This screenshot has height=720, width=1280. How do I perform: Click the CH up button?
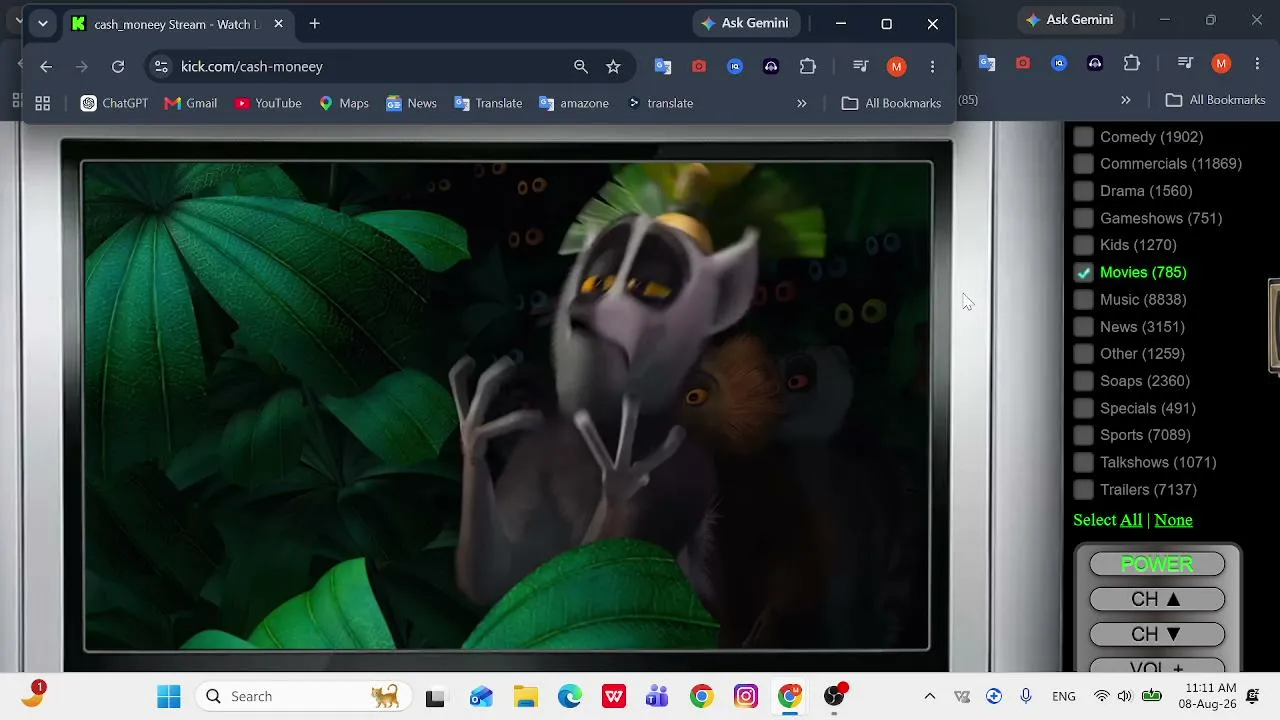tap(1157, 599)
